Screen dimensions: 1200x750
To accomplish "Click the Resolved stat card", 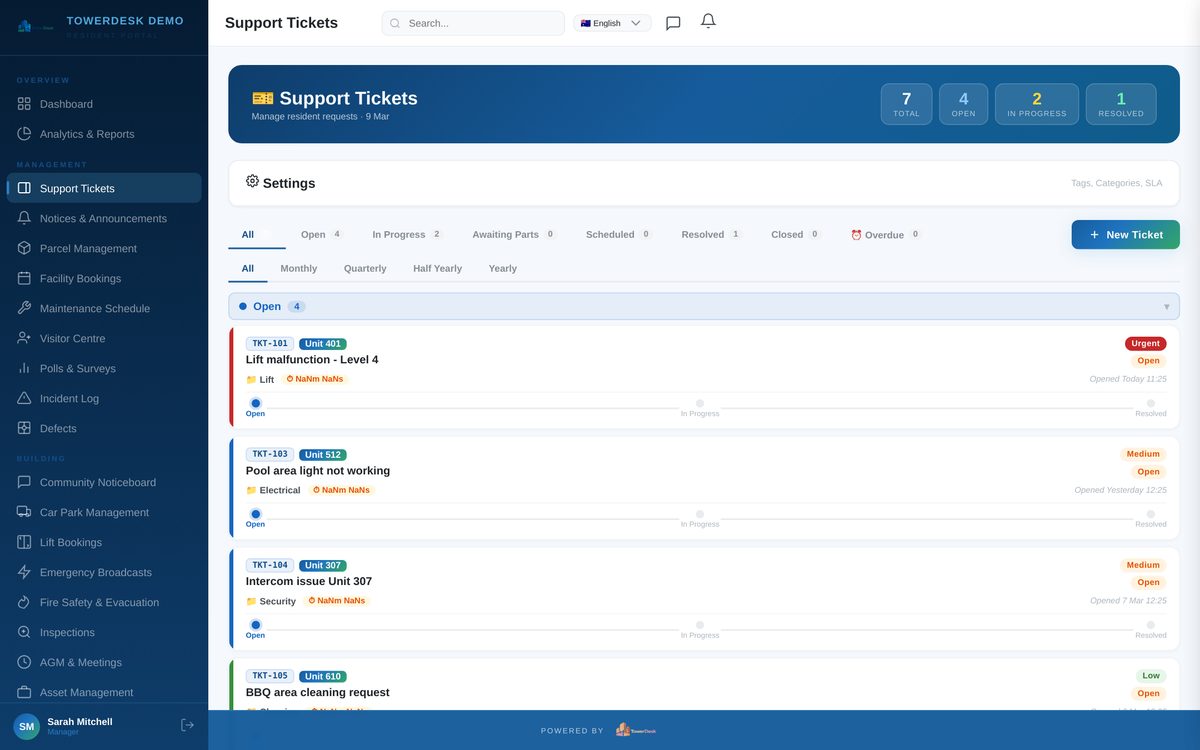I will 1120,102.
